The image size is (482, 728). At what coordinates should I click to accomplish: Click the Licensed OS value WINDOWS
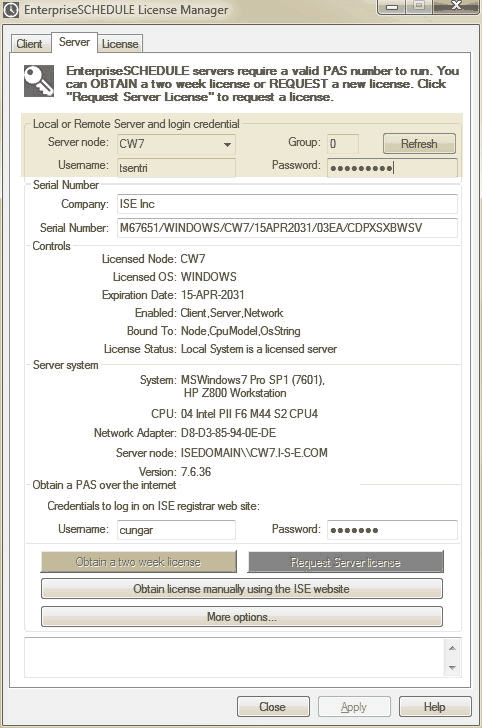click(208, 277)
